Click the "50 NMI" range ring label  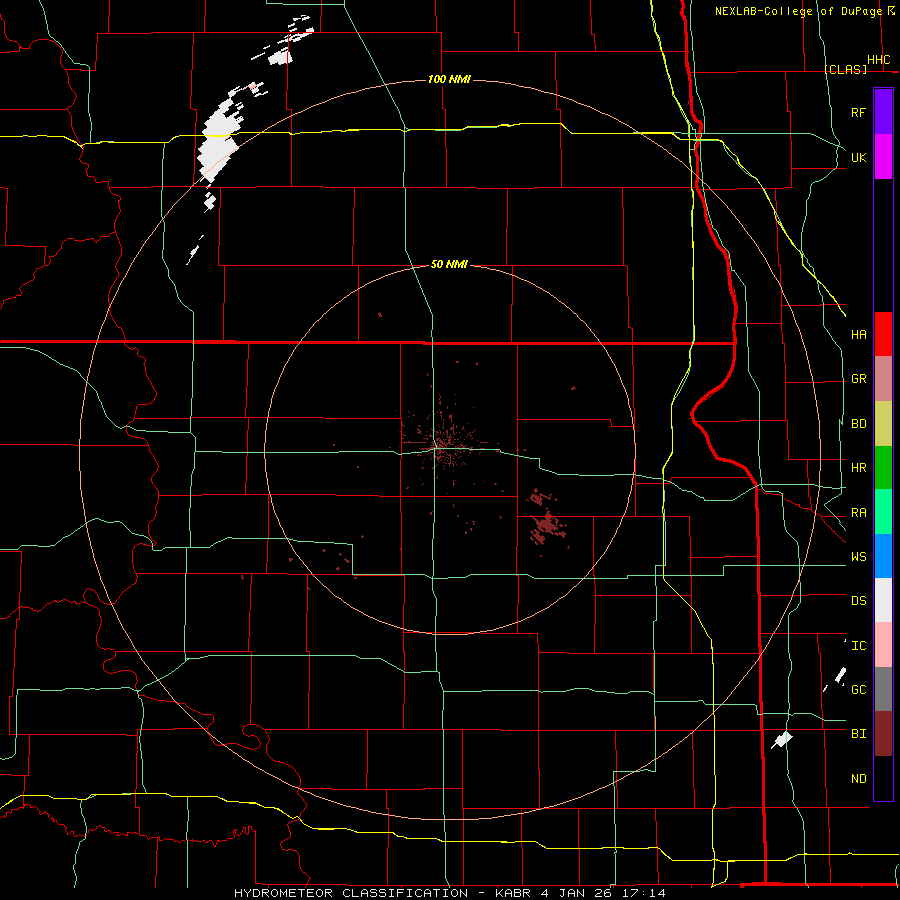pyautogui.click(x=449, y=264)
